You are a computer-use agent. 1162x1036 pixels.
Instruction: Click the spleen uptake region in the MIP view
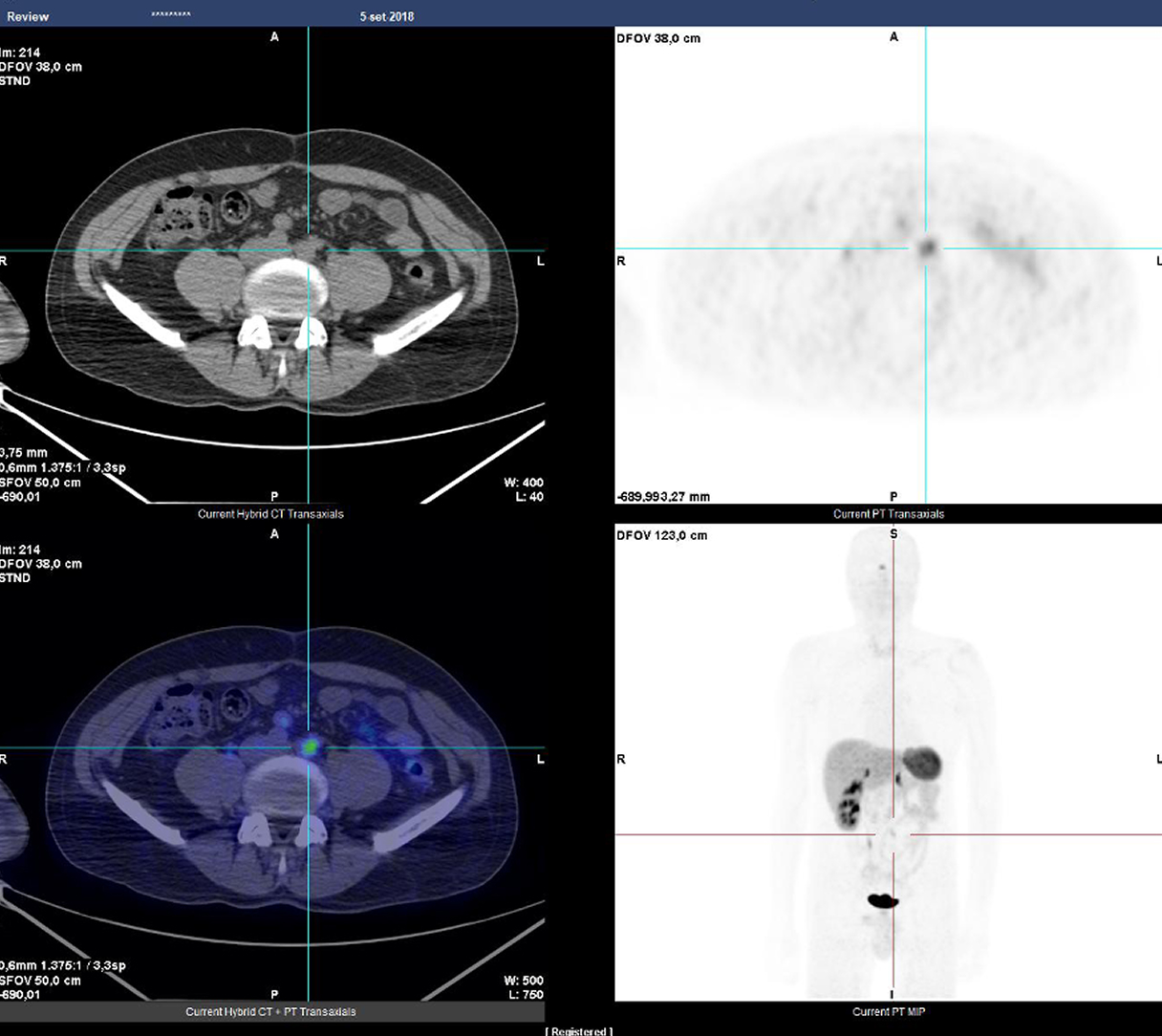[924, 763]
